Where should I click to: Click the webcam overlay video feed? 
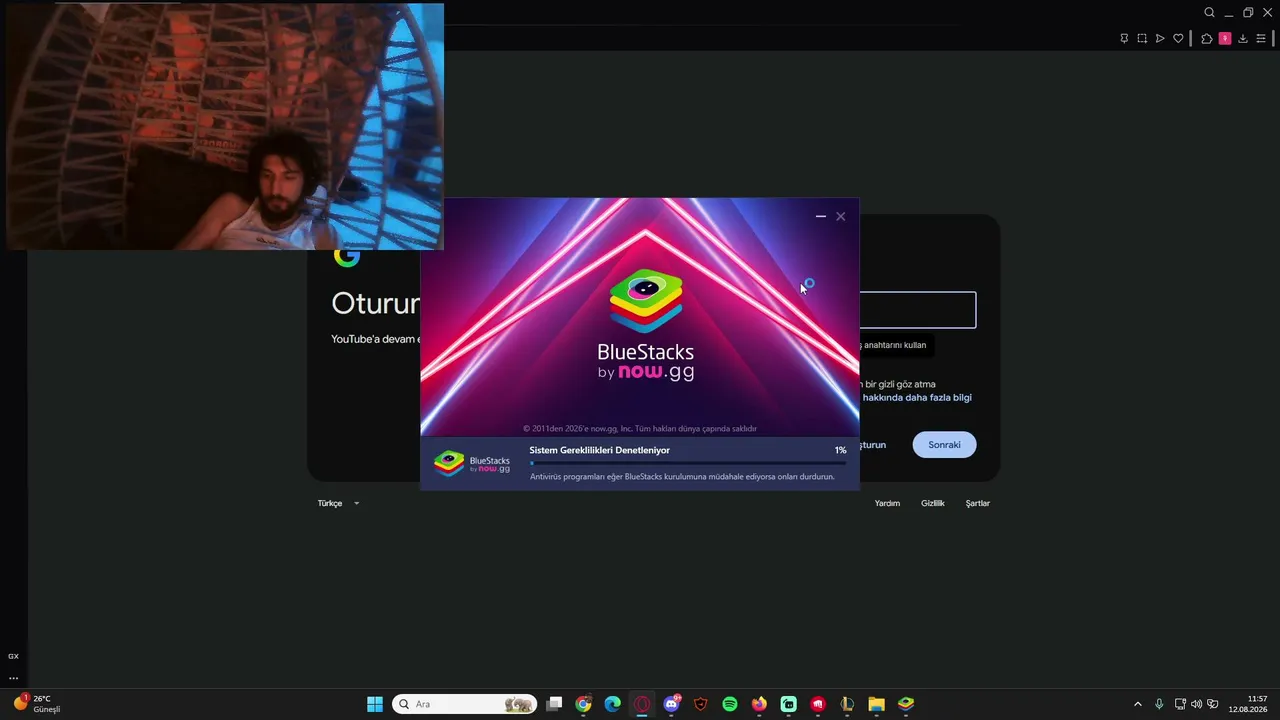tap(225, 126)
